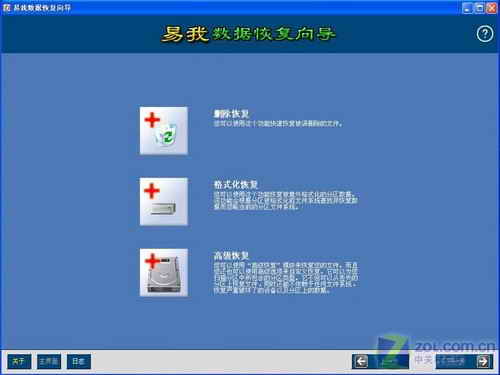The image size is (500, 375).
Task: Open the 高级恢复 hard disk icon
Action: tap(164, 272)
